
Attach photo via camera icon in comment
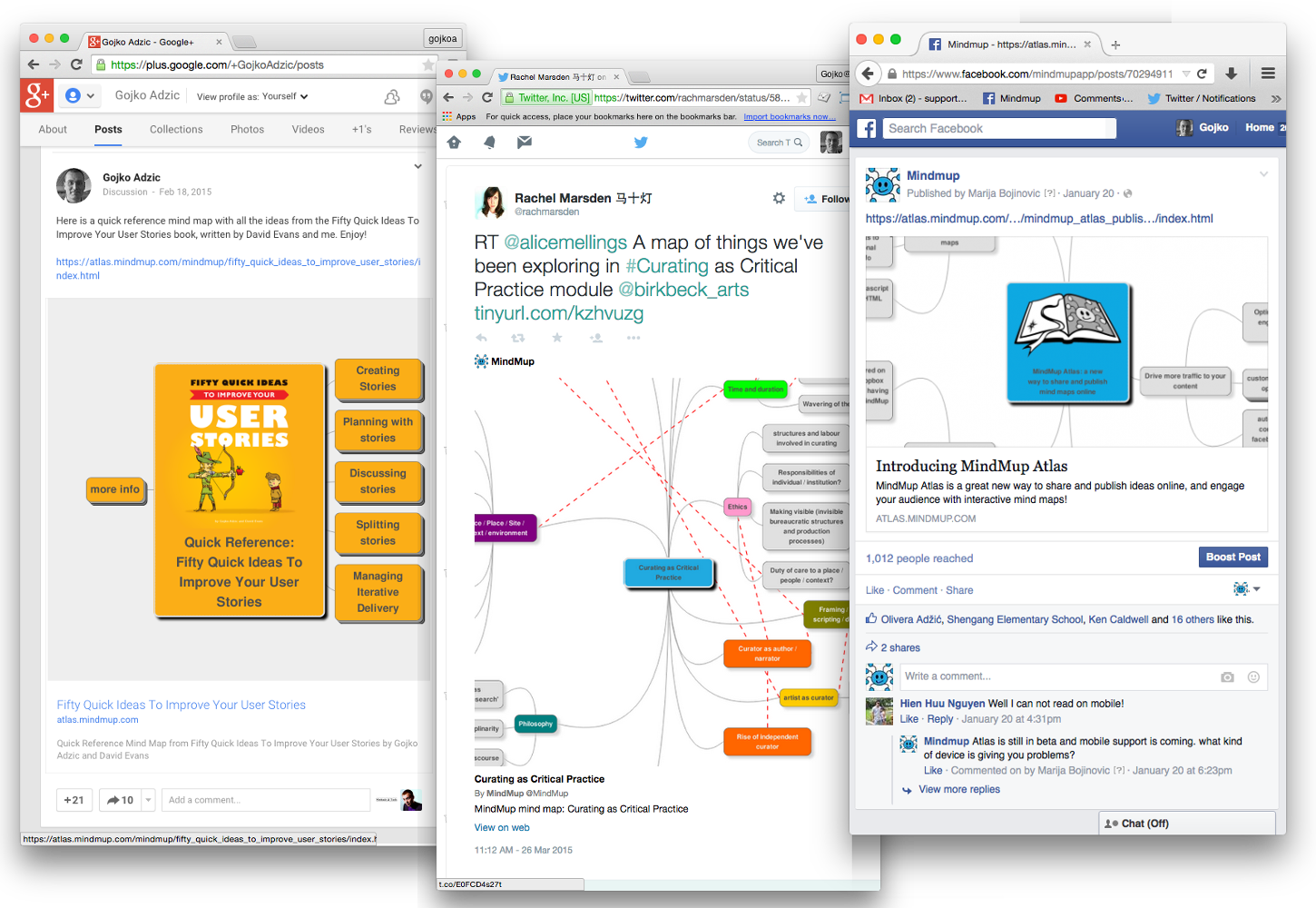click(1227, 676)
